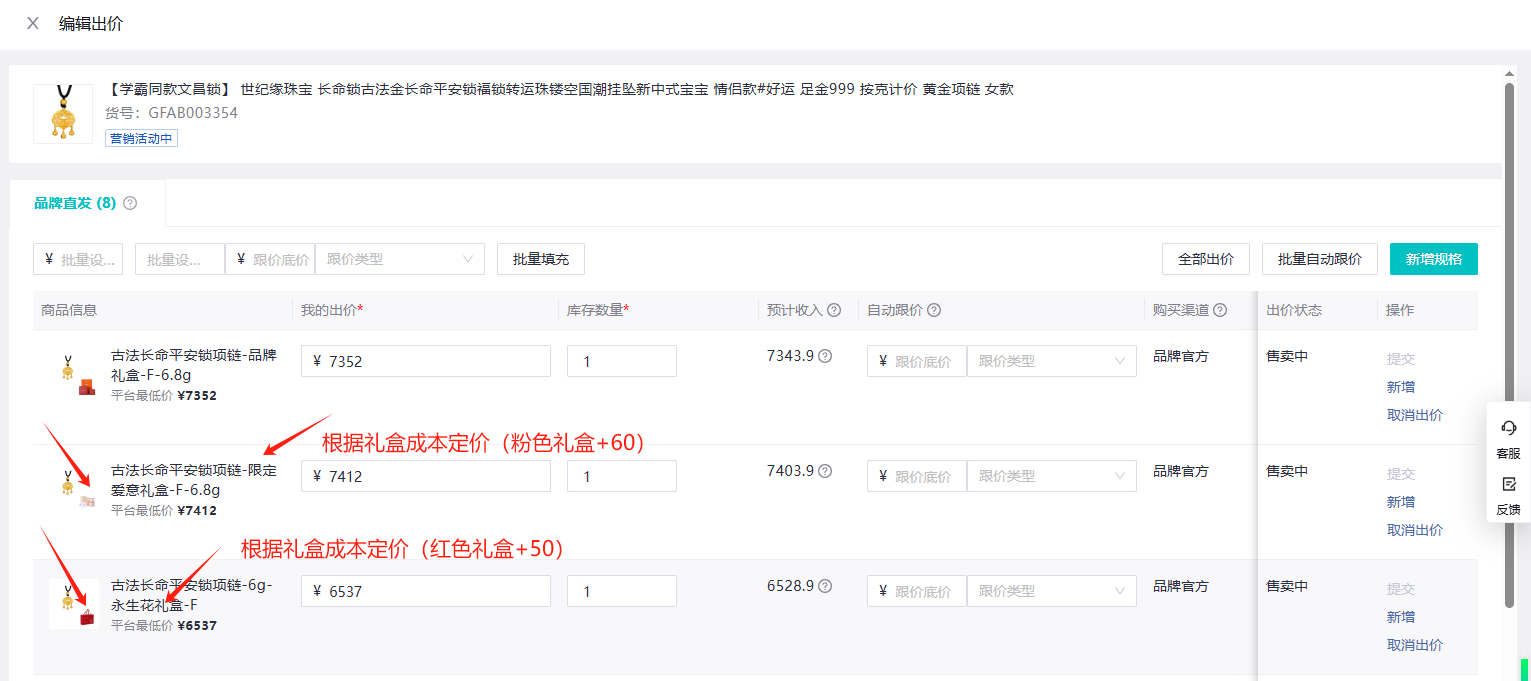Click info icon beside 7343.9 income
Viewport: 1531px width, 681px height.
pos(825,356)
